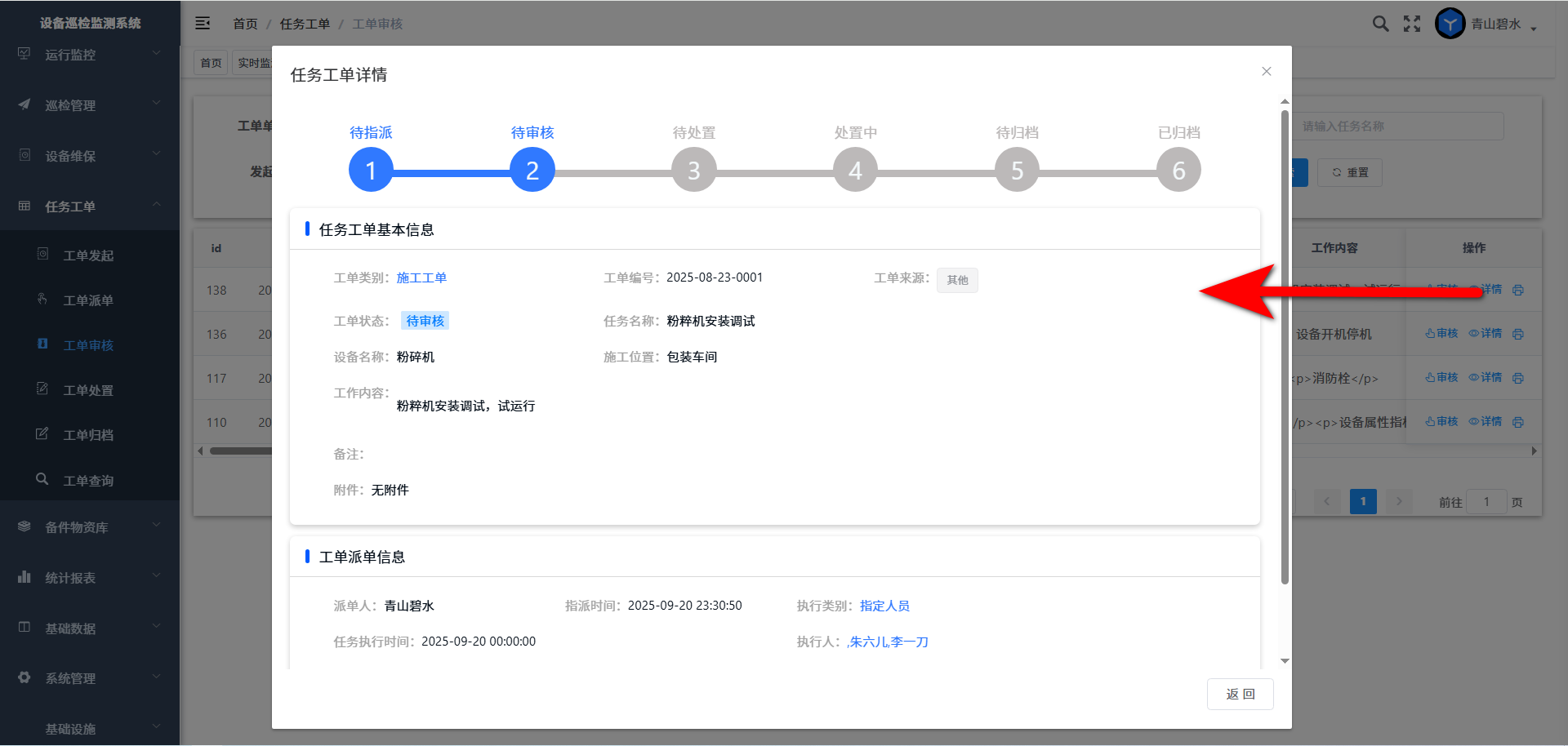This screenshot has width=1568, height=746.
Task: Click the dialog's vertical scrollbar down arrow
Action: coord(1285,661)
